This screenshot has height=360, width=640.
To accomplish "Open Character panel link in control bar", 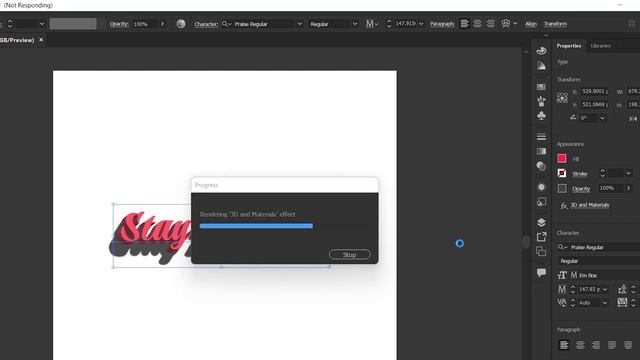I will click(206, 24).
